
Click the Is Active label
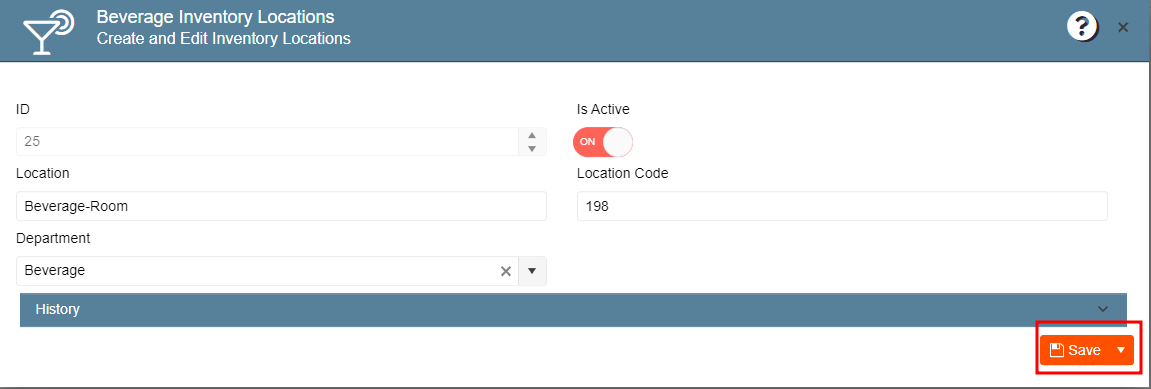pos(603,109)
